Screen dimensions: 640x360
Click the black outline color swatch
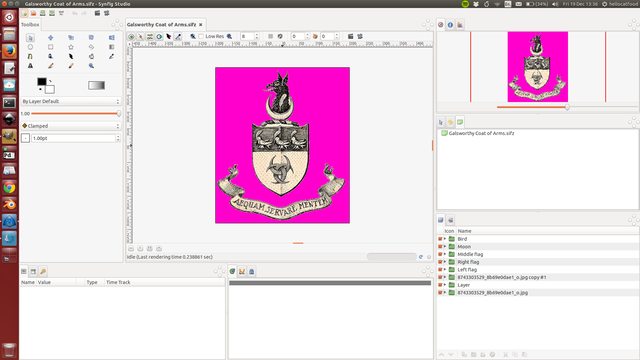[x=42, y=82]
